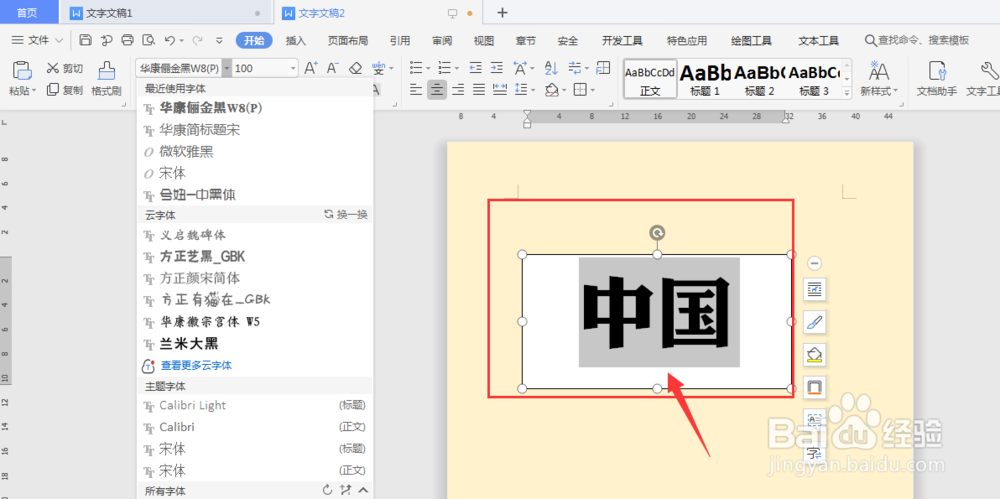Viewport: 1000px width, 499px height.
Task: Go to the 首页 home tab
Action: (x=27, y=13)
